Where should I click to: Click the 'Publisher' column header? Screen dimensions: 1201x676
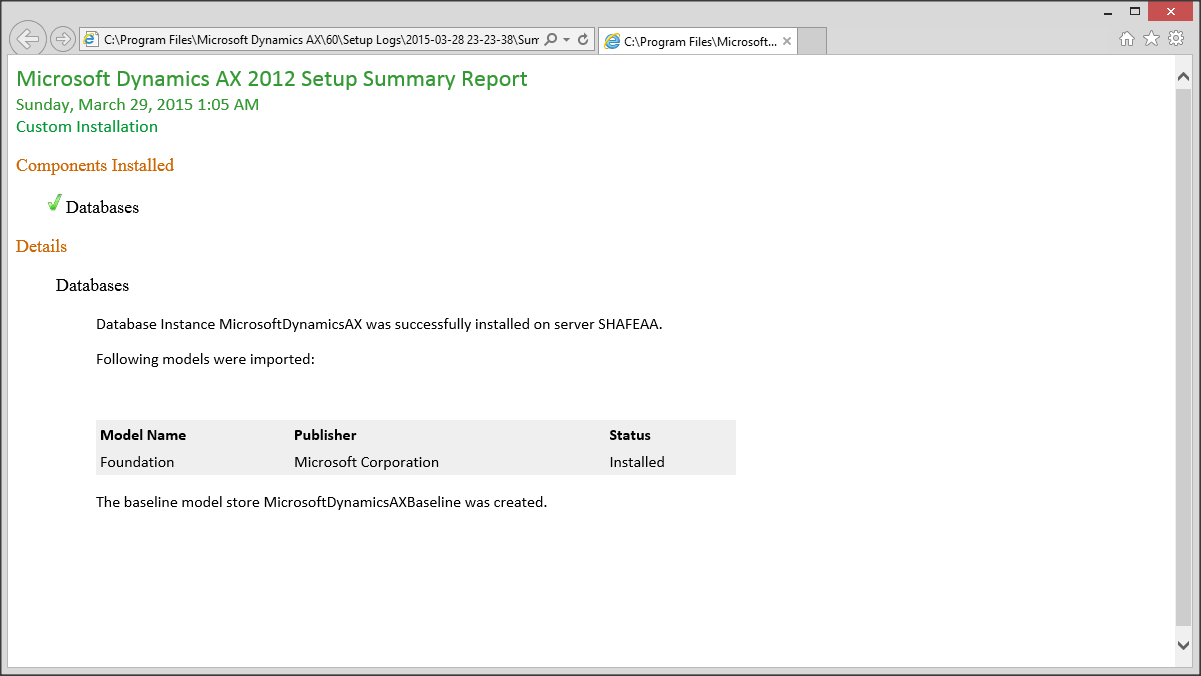(325, 435)
